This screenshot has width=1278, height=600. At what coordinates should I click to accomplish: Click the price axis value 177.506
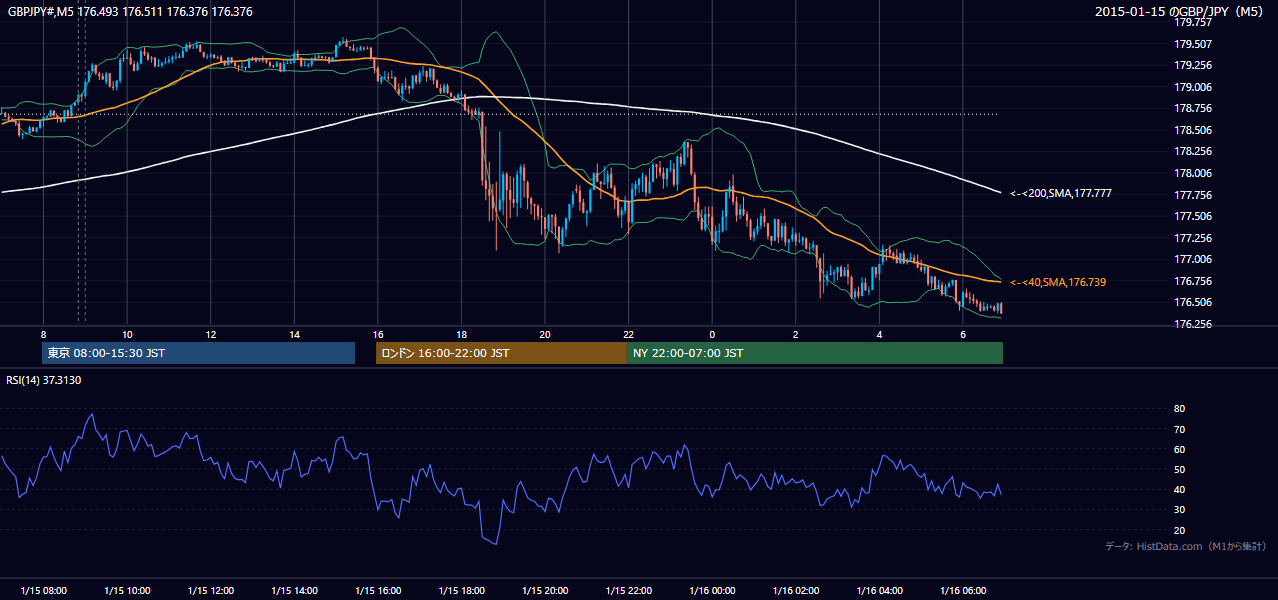[x=1195, y=216]
